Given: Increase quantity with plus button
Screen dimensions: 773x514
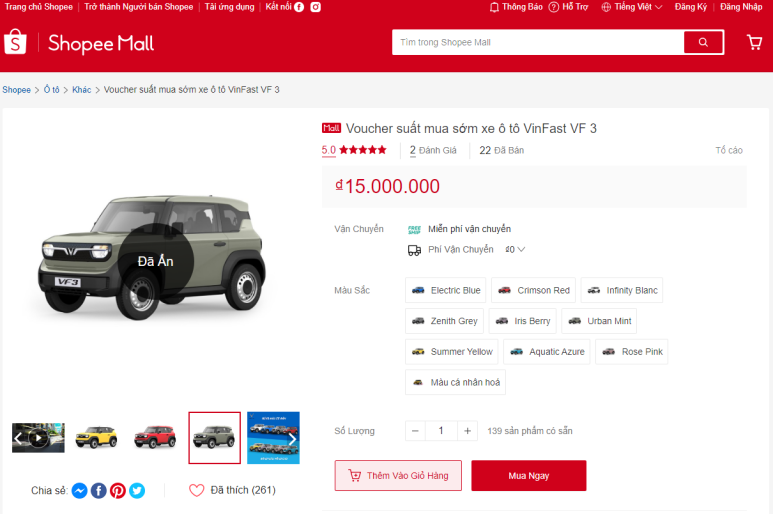Looking at the screenshot, I should pyautogui.click(x=467, y=431).
